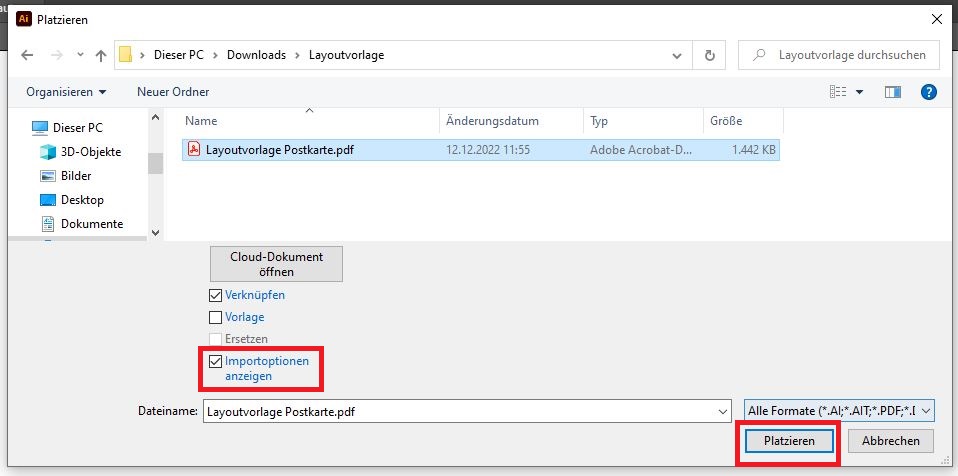Enable the Vorlage checkbox

[x=216, y=318]
